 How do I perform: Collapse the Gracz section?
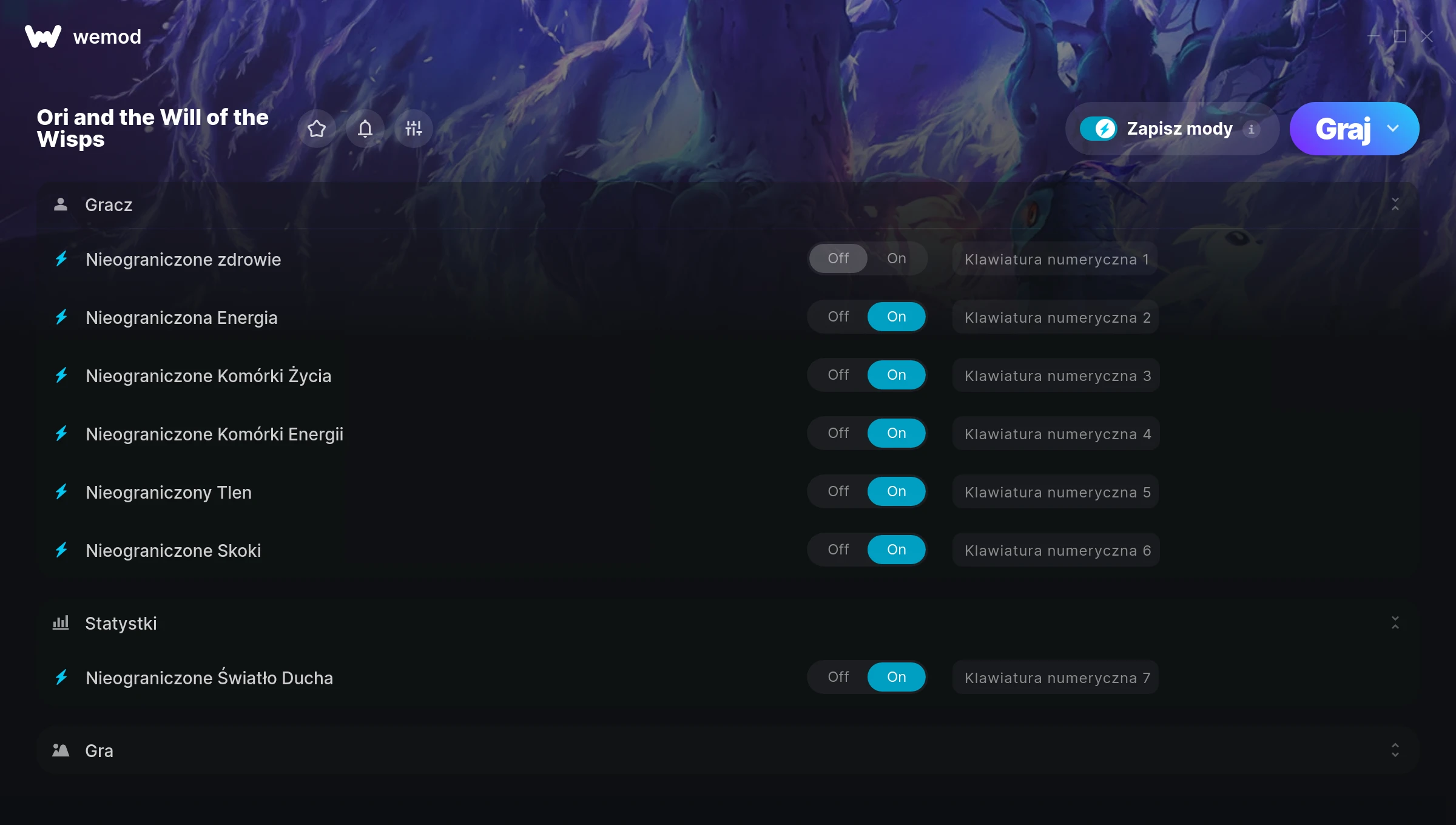[1395, 204]
